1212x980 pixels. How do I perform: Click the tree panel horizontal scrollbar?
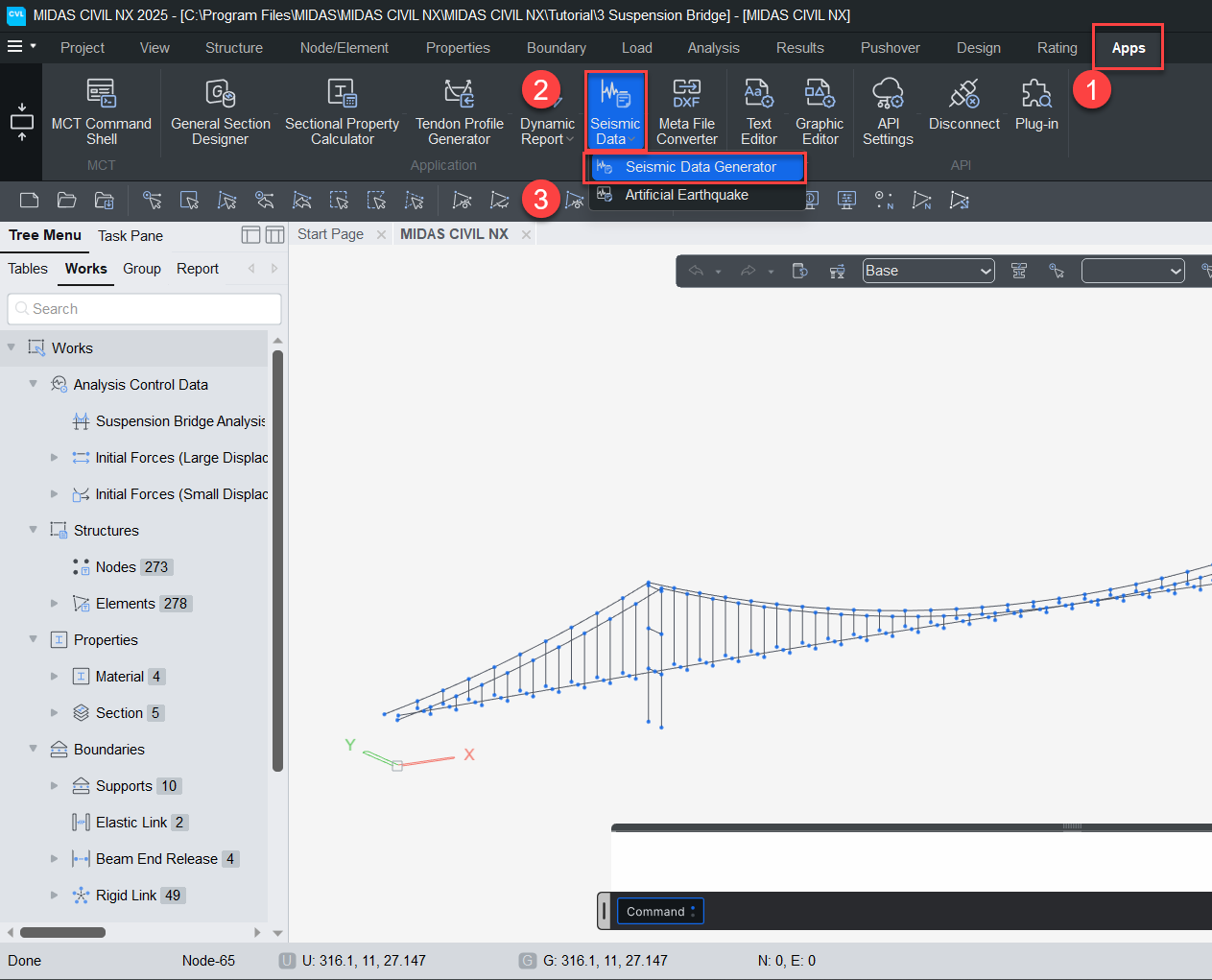pyautogui.click(x=62, y=932)
